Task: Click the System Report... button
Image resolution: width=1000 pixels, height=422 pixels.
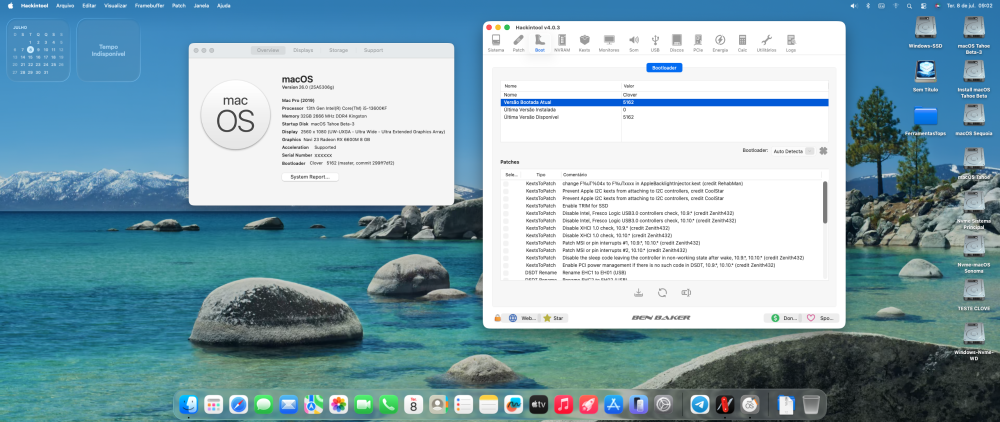Action: pos(310,177)
